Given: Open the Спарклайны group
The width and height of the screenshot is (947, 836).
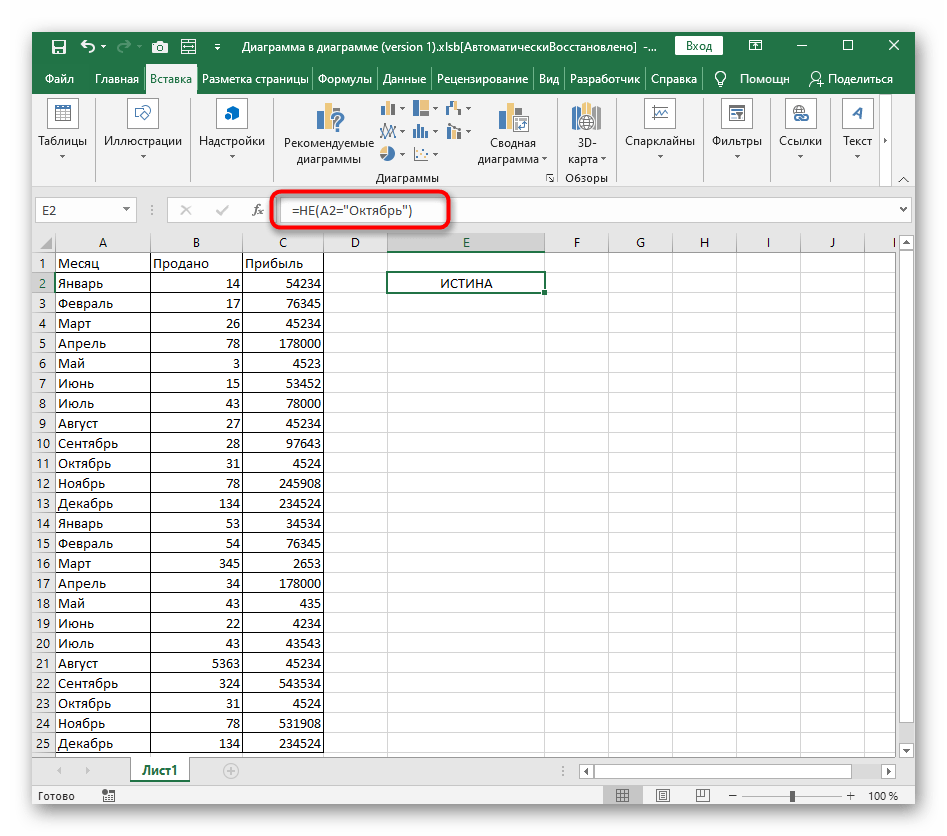Looking at the screenshot, I should [660, 132].
